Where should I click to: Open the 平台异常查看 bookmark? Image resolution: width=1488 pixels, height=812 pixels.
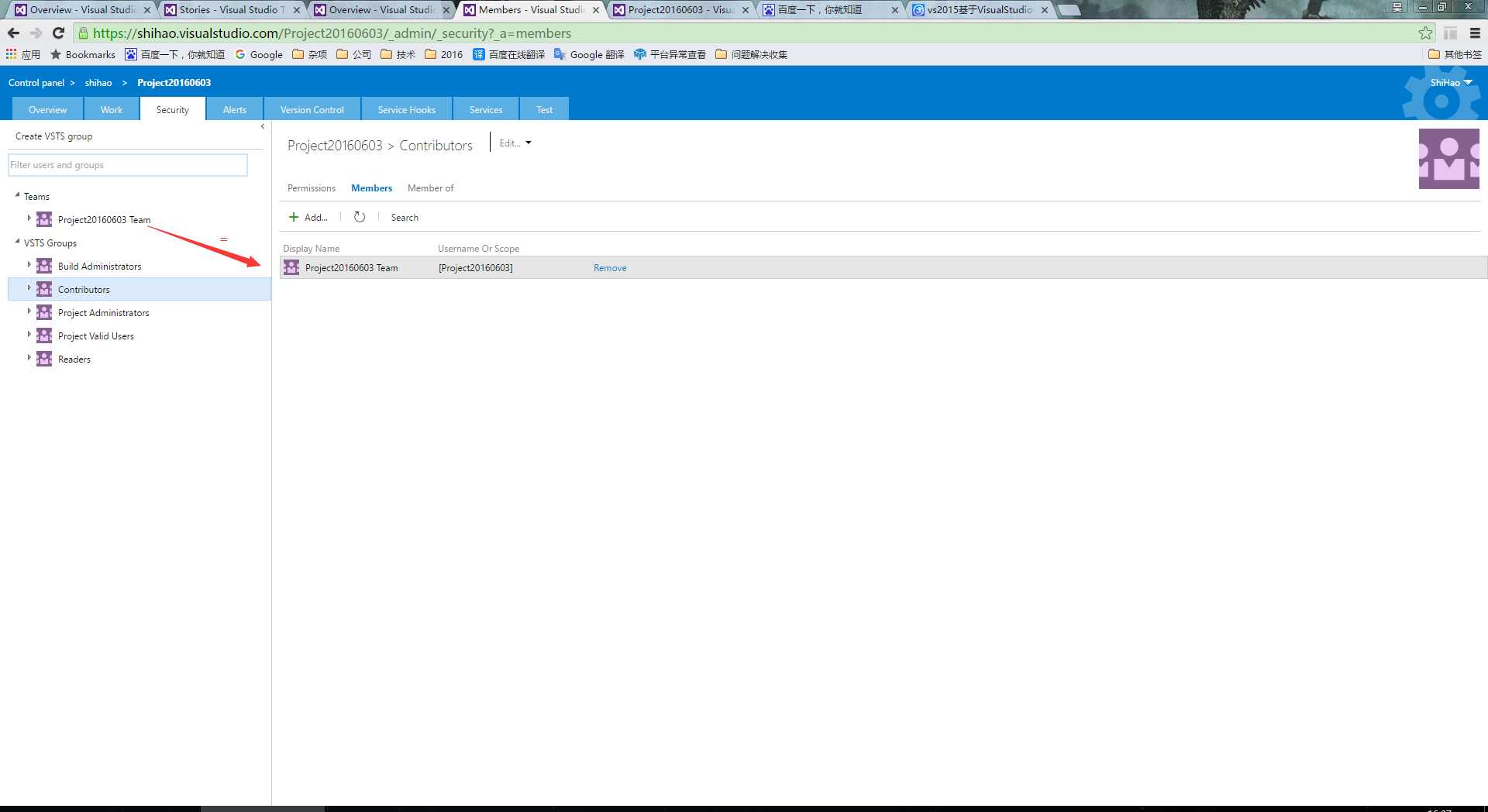(670, 54)
